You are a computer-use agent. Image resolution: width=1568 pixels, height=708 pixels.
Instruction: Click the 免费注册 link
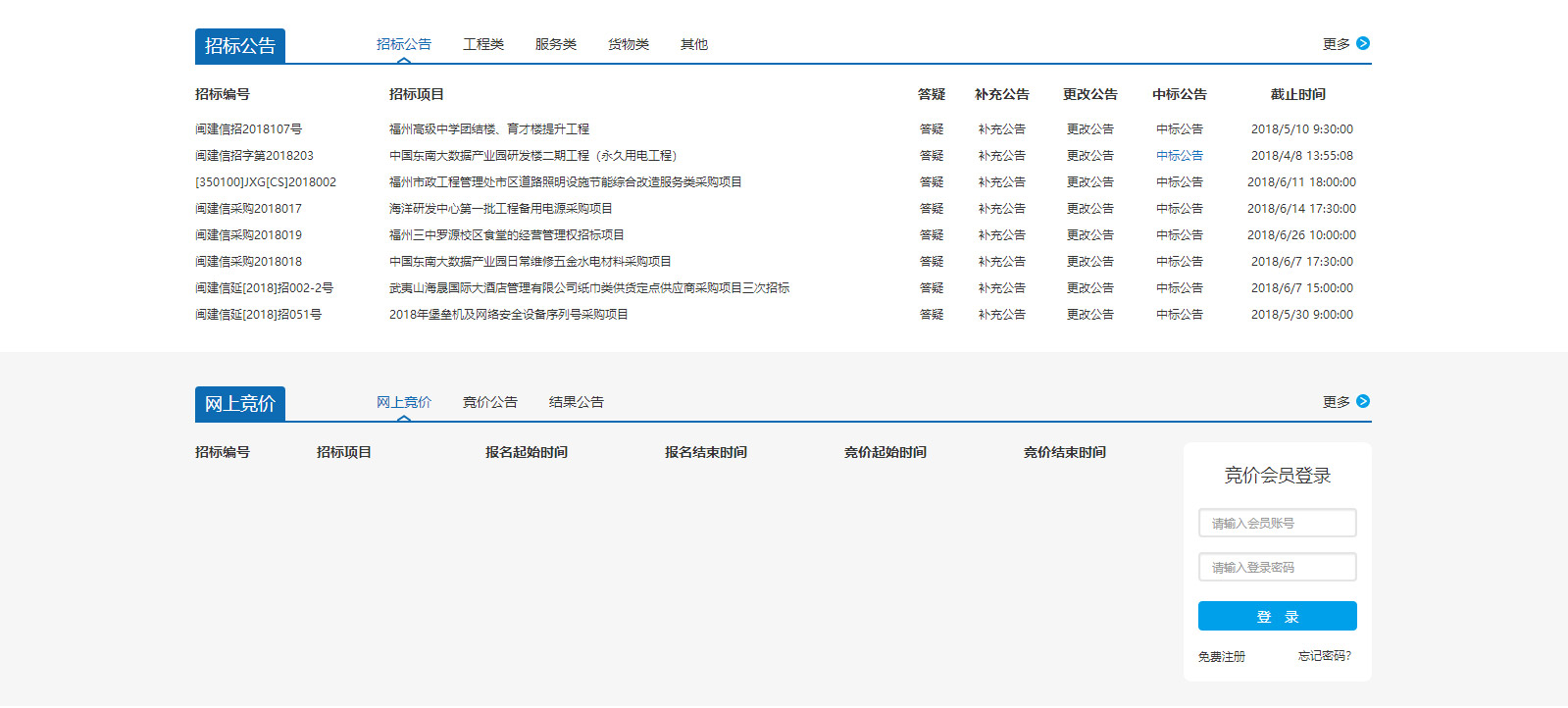click(1221, 656)
